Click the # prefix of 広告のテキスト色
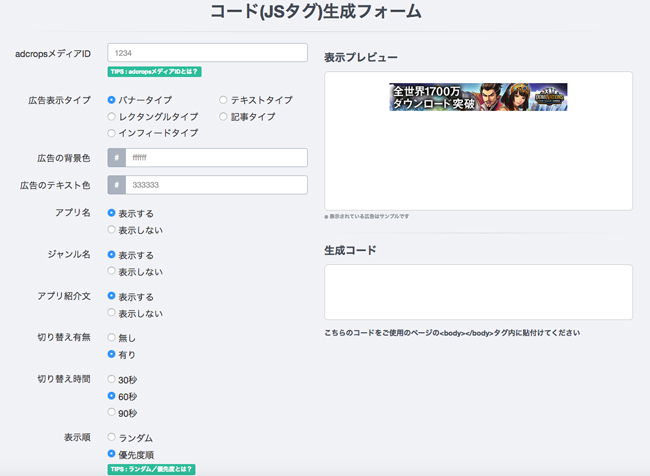 point(116,185)
